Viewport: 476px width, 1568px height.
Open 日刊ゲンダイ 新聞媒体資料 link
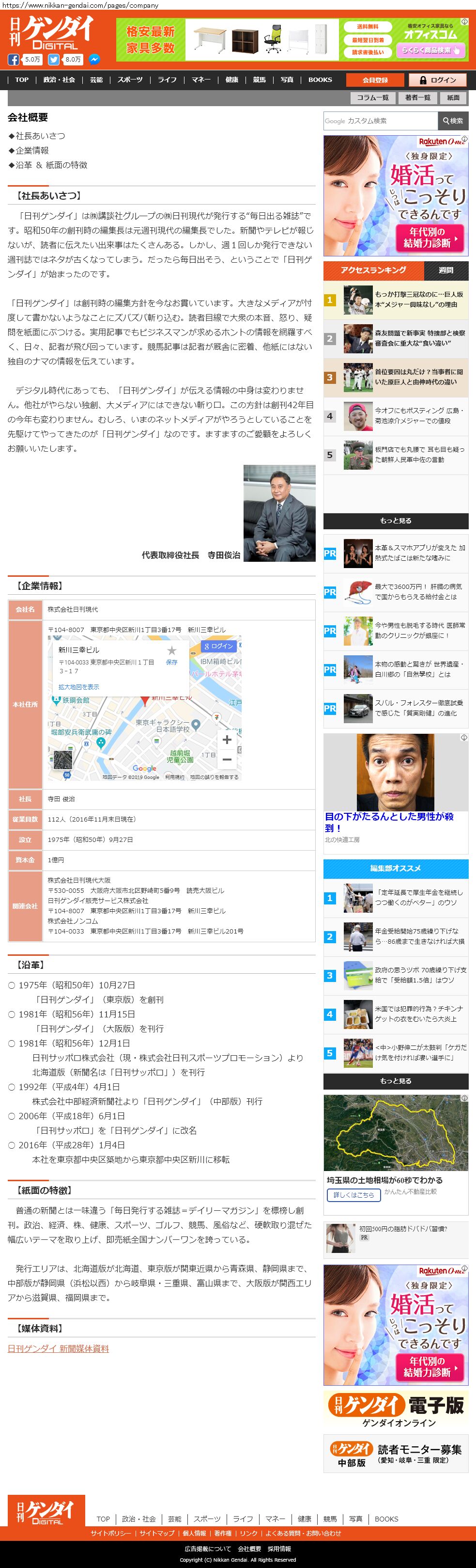(x=59, y=1348)
